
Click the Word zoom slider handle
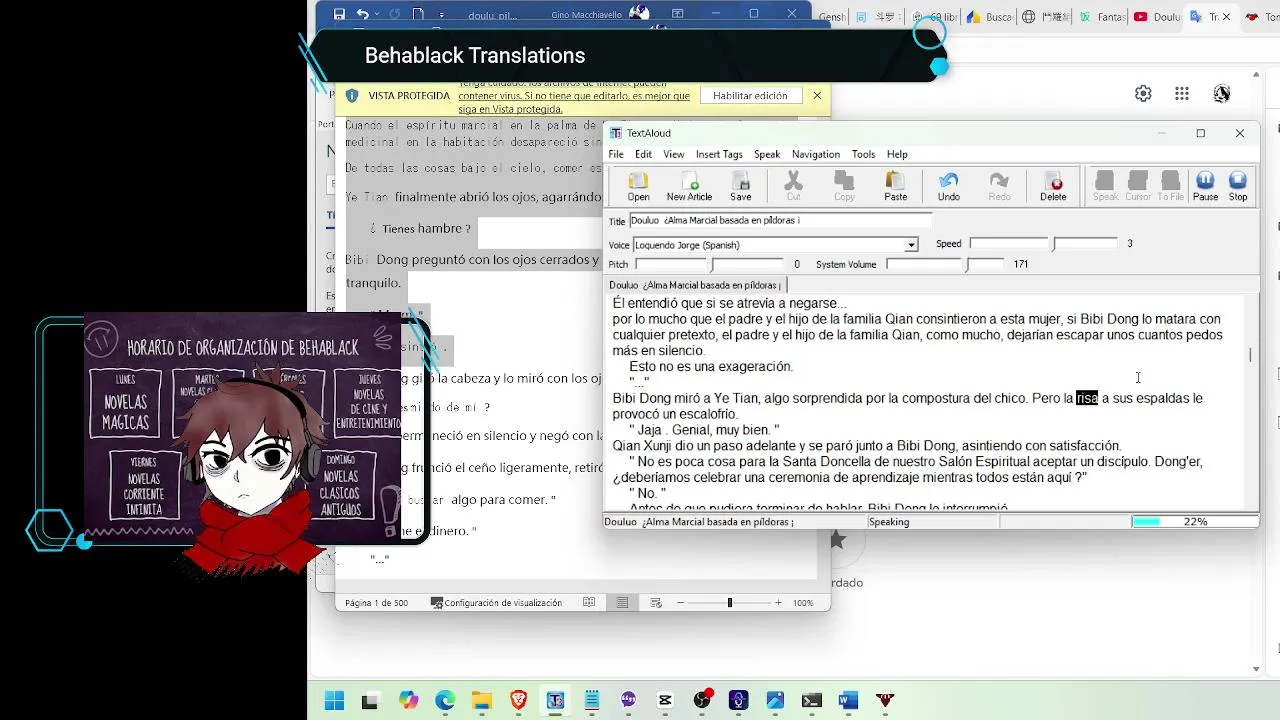coord(729,603)
